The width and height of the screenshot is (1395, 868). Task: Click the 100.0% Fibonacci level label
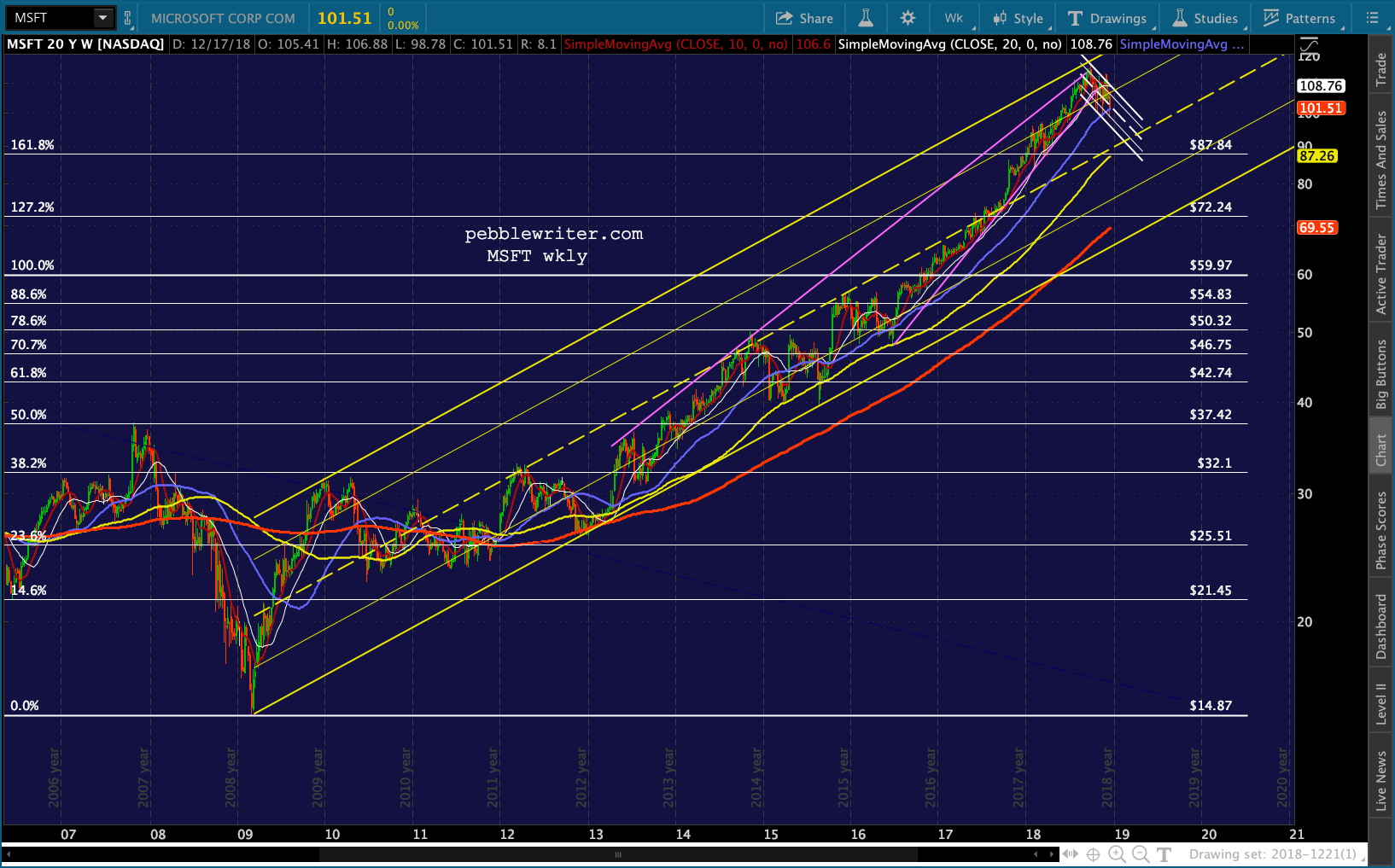pyautogui.click(x=32, y=265)
